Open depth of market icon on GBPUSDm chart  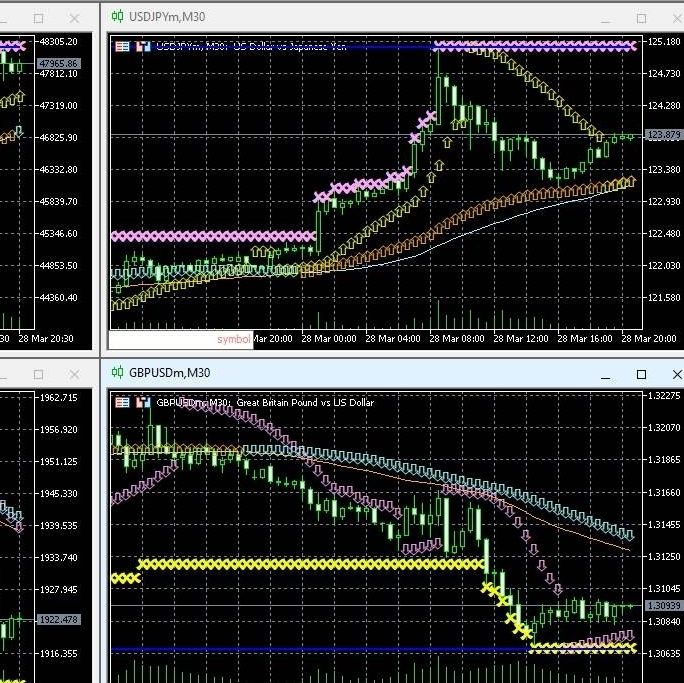[x=143, y=402]
